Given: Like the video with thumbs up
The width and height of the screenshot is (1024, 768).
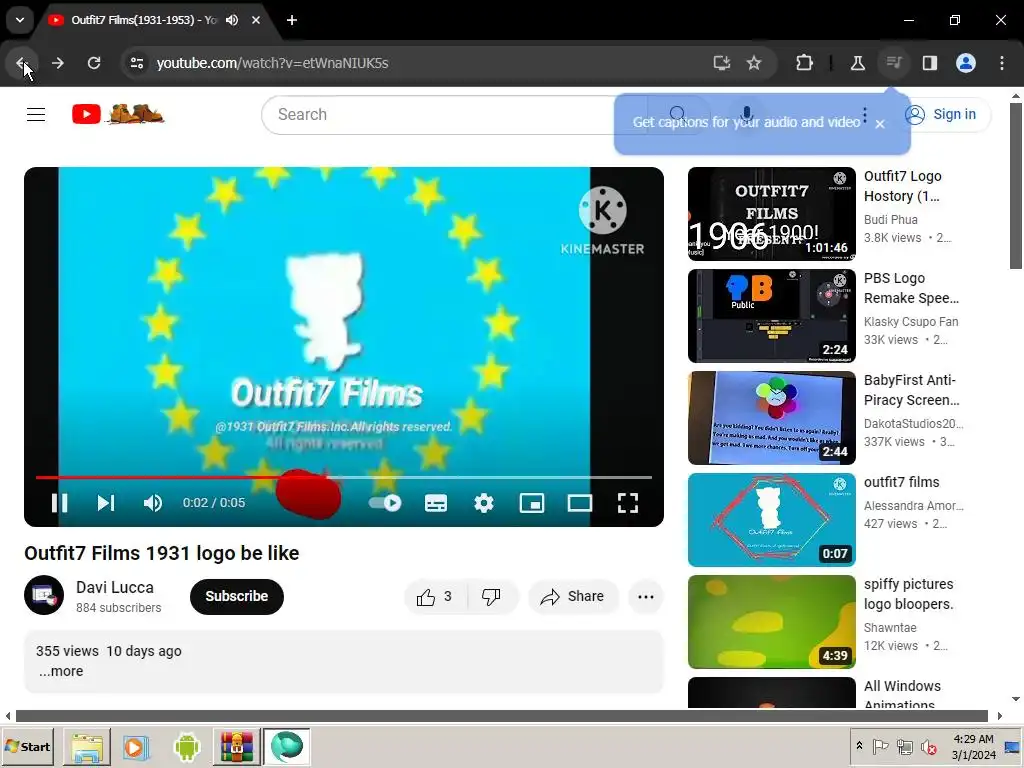Looking at the screenshot, I should coord(436,596).
